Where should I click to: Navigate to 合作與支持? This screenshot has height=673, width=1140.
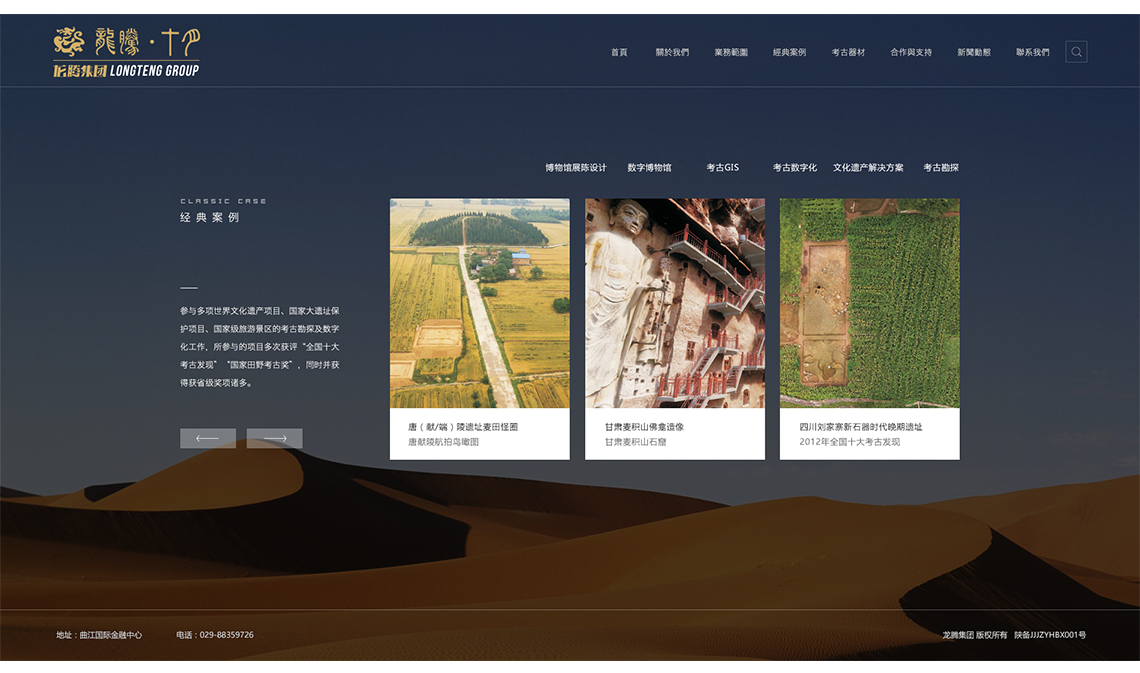(911, 52)
